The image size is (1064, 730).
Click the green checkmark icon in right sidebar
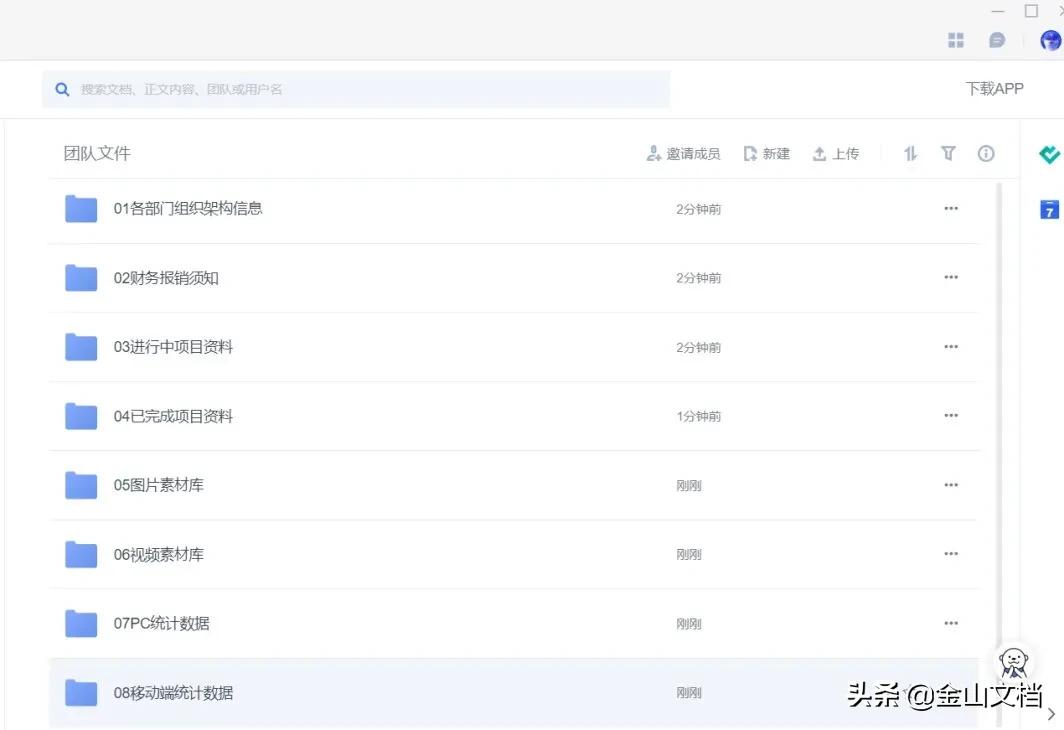point(1048,154)
